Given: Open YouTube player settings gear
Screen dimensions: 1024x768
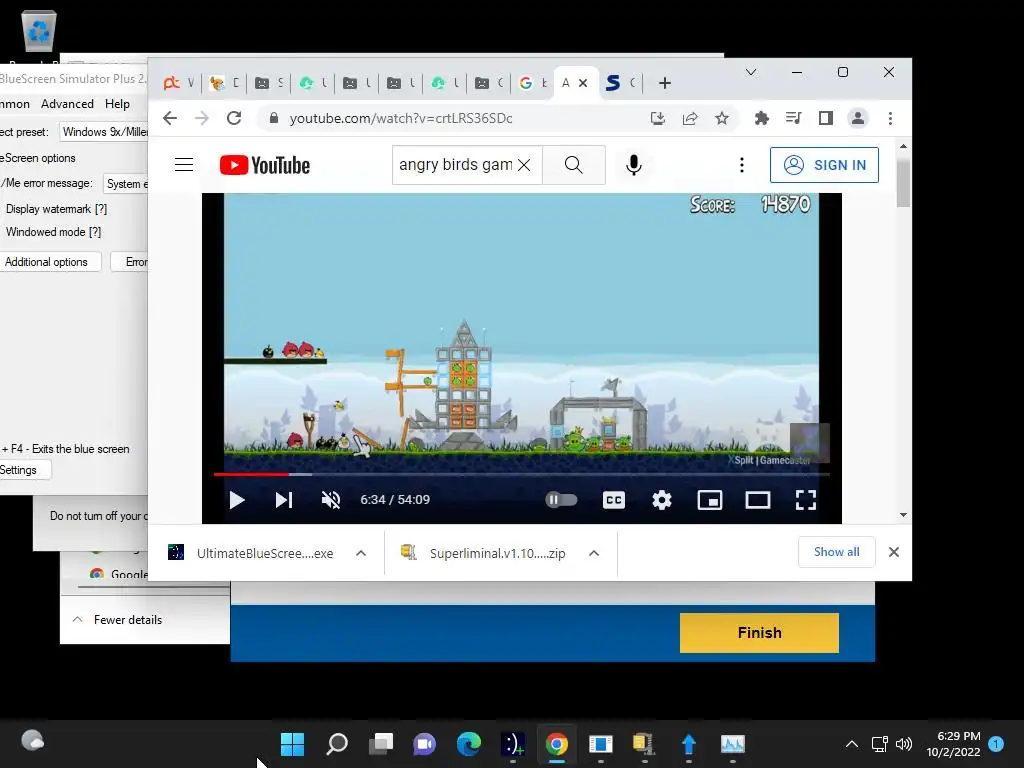Looking at the screenshot, I should pos(662,500).
